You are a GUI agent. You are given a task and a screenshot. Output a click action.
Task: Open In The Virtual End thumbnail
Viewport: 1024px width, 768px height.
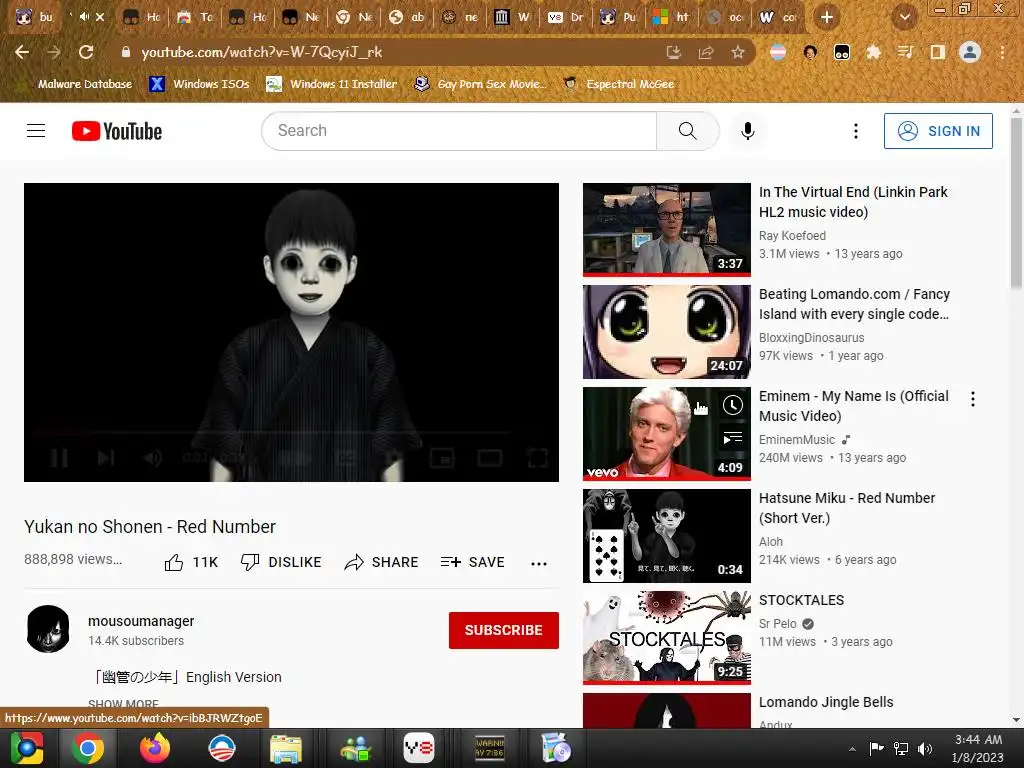[667, 229]
